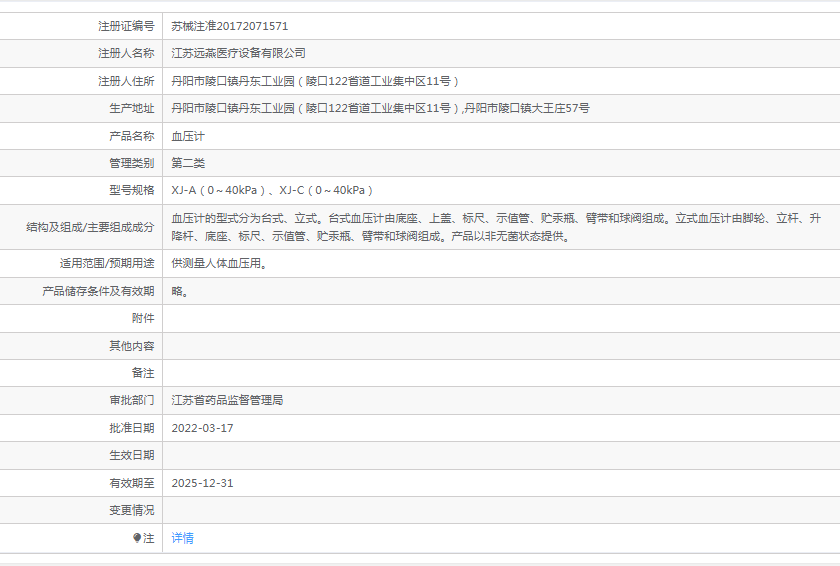This screenshot has height=566, width=840.
Task: Select the value 略。
Action: 180,291
